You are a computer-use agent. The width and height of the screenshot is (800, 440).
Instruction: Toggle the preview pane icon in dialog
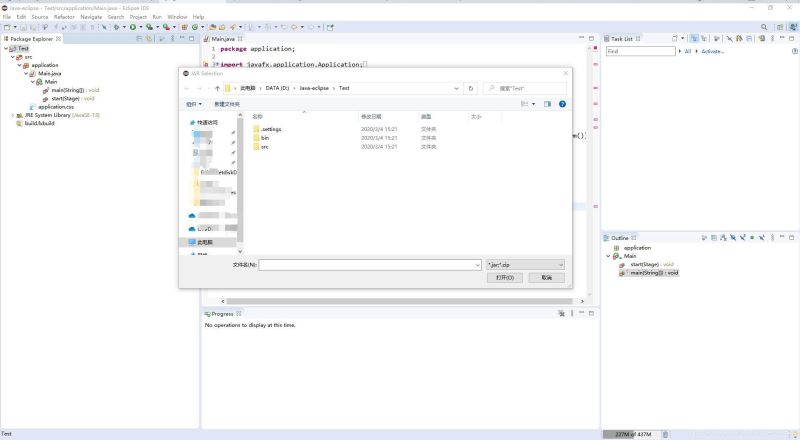click(547, 103)
